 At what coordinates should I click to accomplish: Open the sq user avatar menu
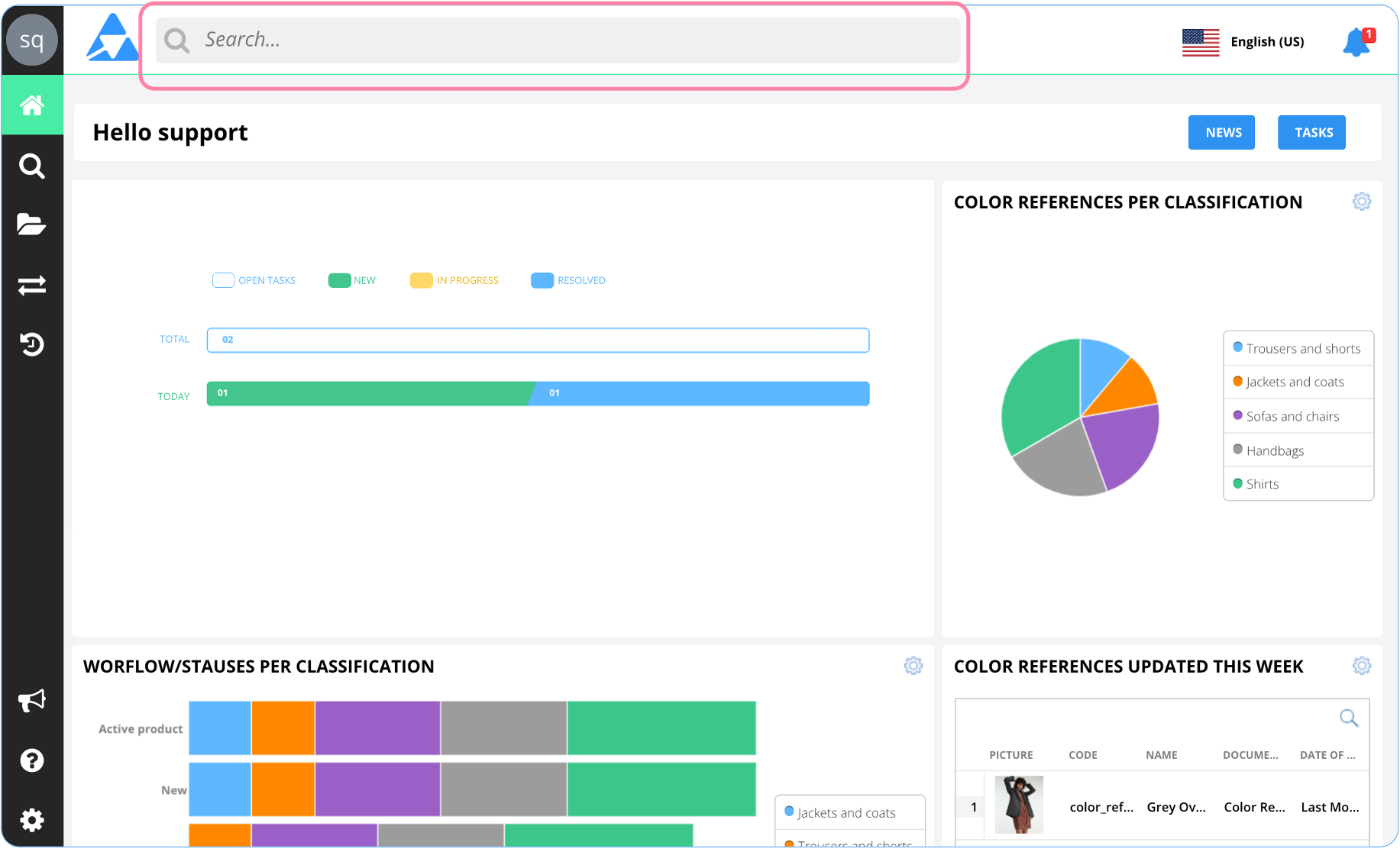tap(32, 40)
